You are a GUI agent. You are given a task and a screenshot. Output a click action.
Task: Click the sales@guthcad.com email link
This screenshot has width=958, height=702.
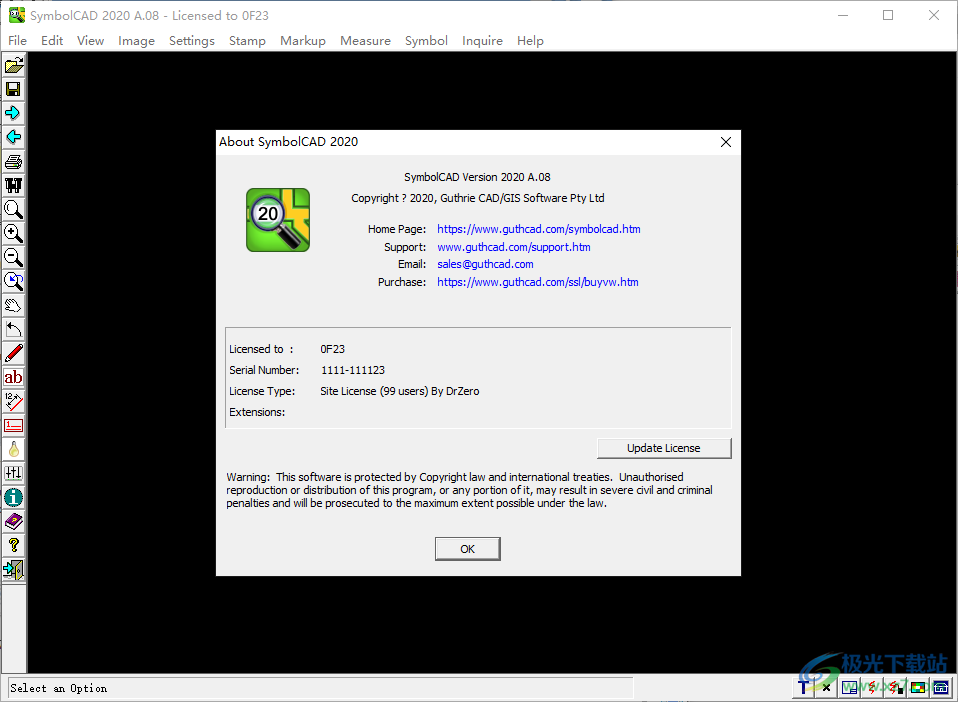tap(485, 264)
